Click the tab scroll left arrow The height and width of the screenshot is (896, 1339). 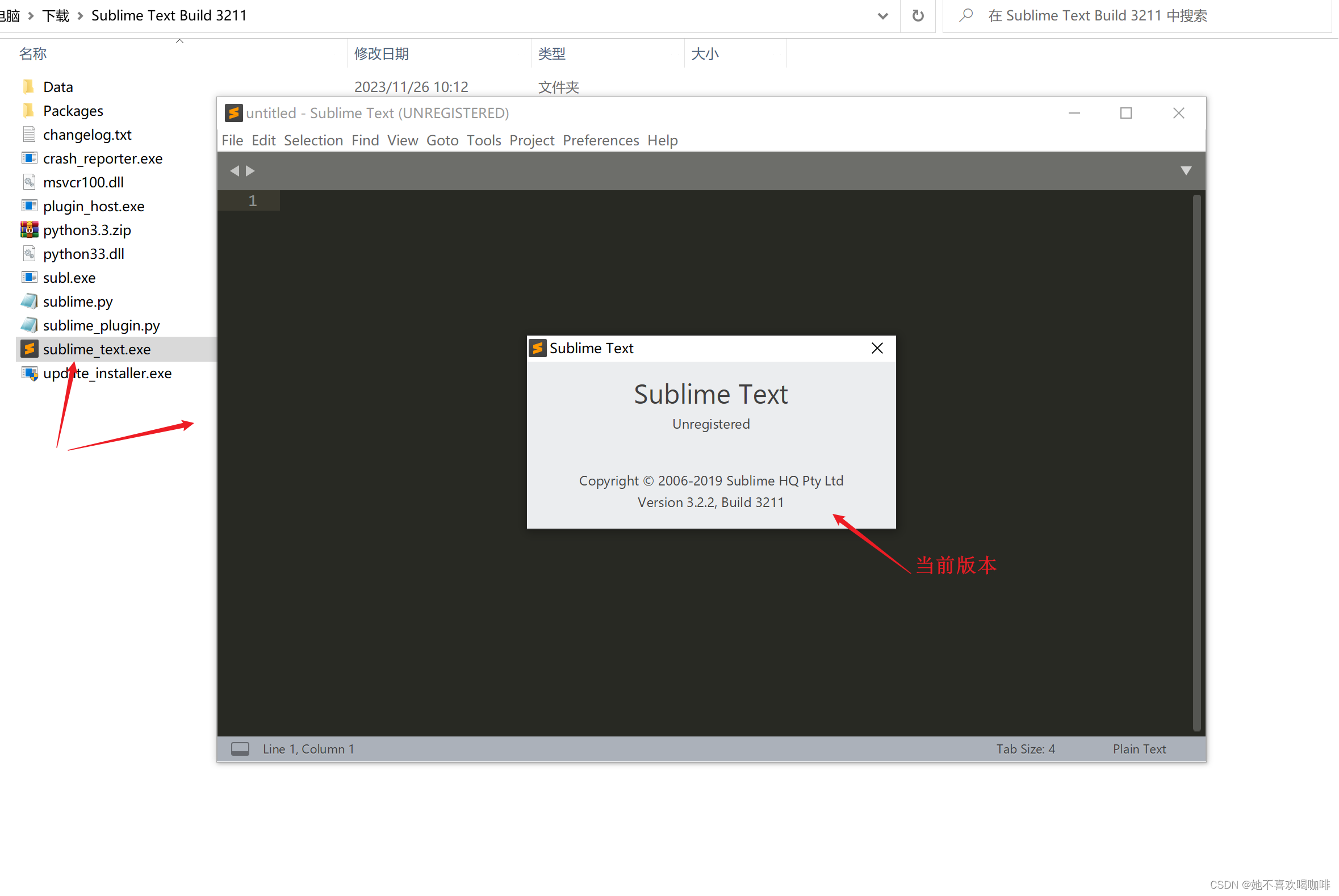point(235,171)
